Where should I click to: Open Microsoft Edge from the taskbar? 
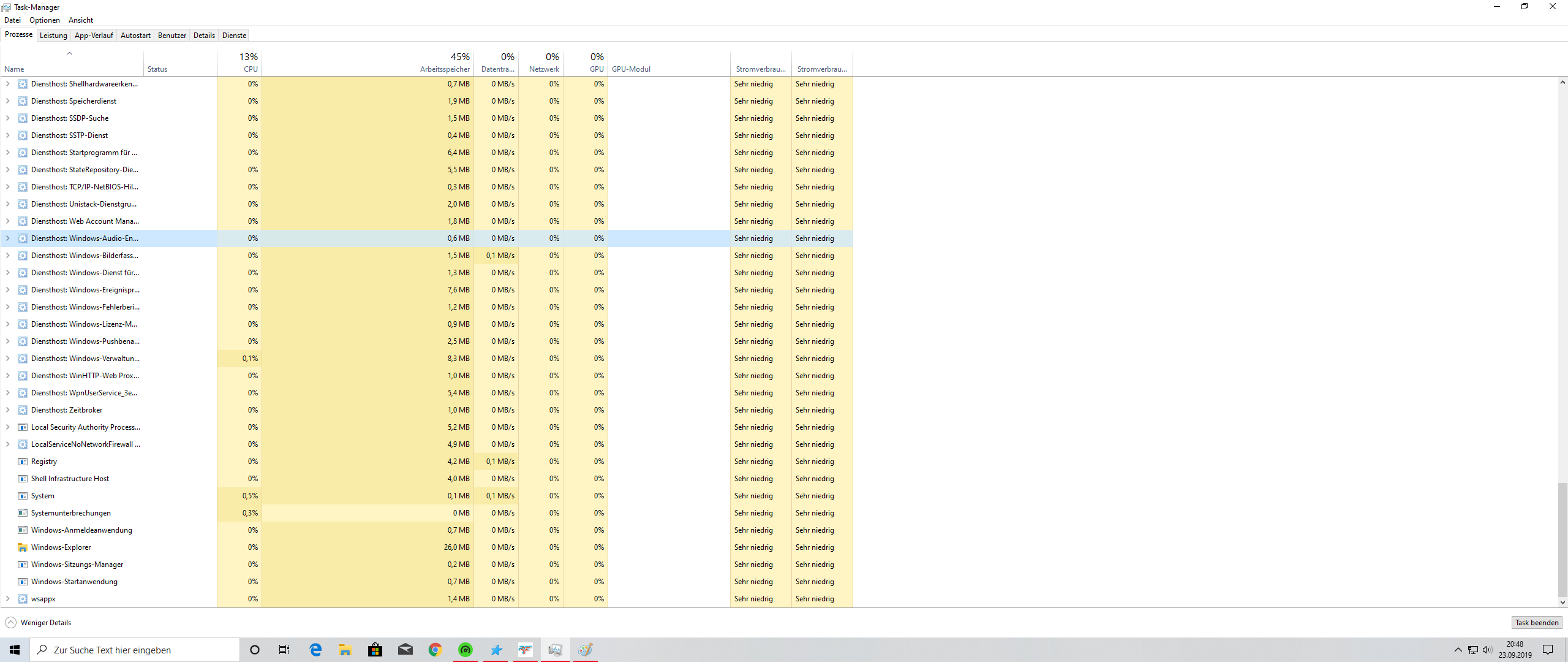pyautogui.click(x=315, y=650)
